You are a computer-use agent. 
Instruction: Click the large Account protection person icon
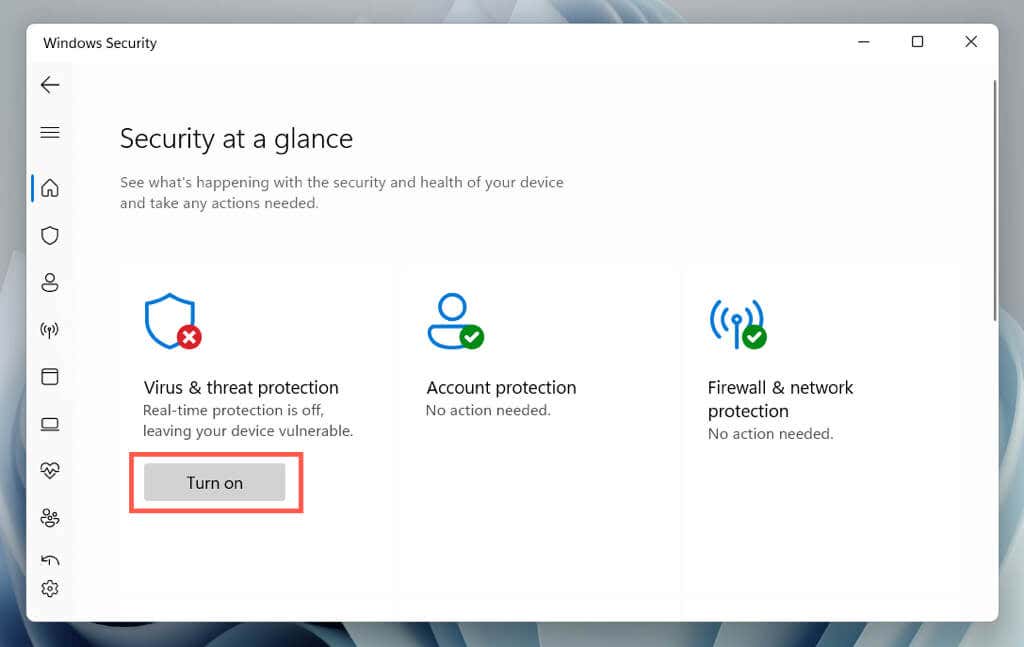tap(455, 321)
